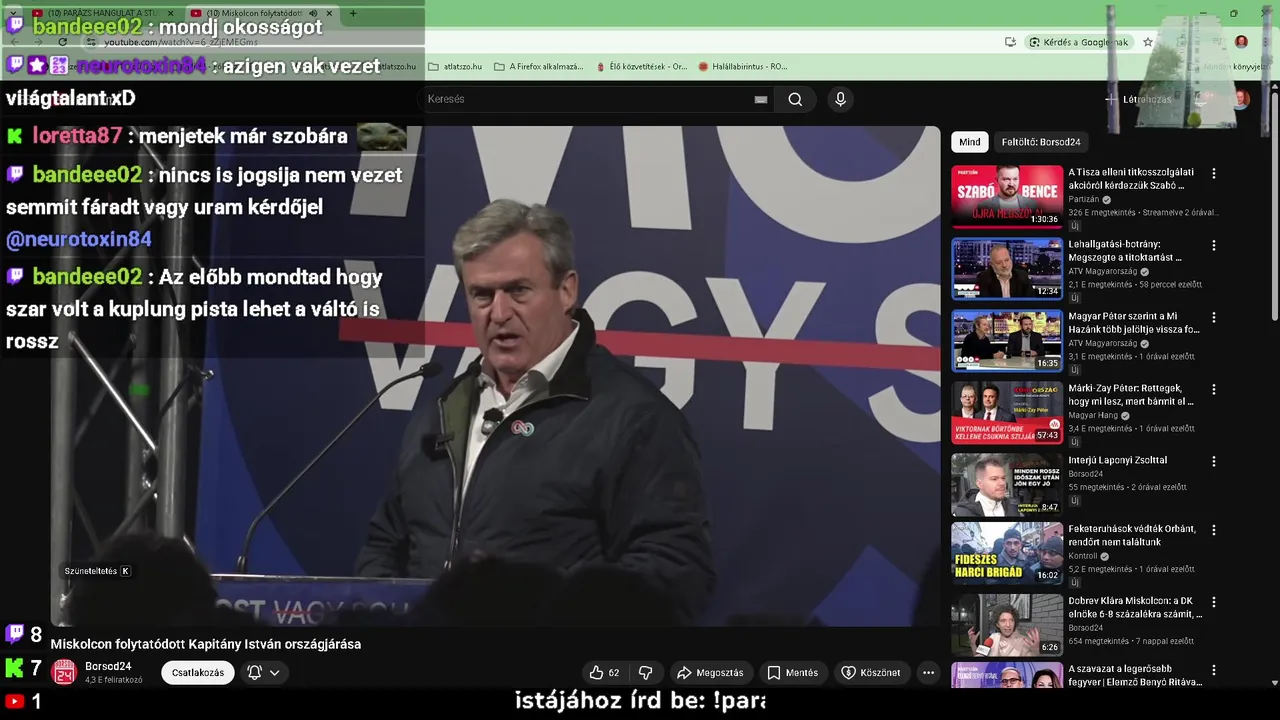Expand the notification bell dropdown
This screenshot has width=1280, height=720.
pos(264,673)
